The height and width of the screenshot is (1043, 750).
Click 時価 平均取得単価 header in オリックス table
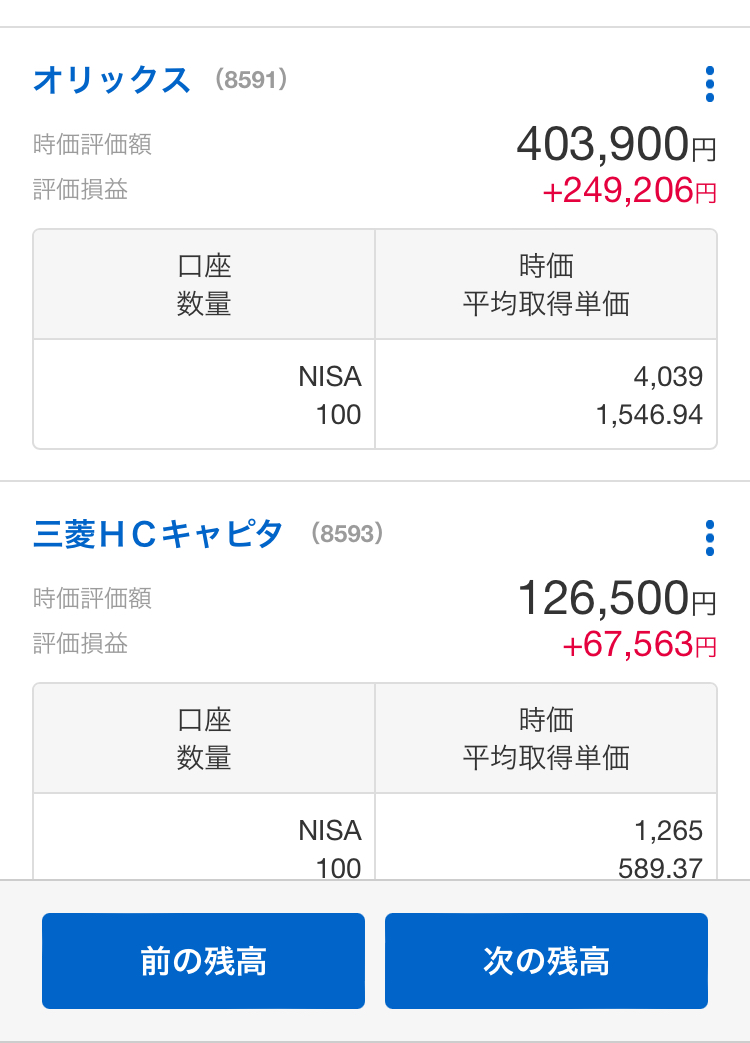(546, 285)
